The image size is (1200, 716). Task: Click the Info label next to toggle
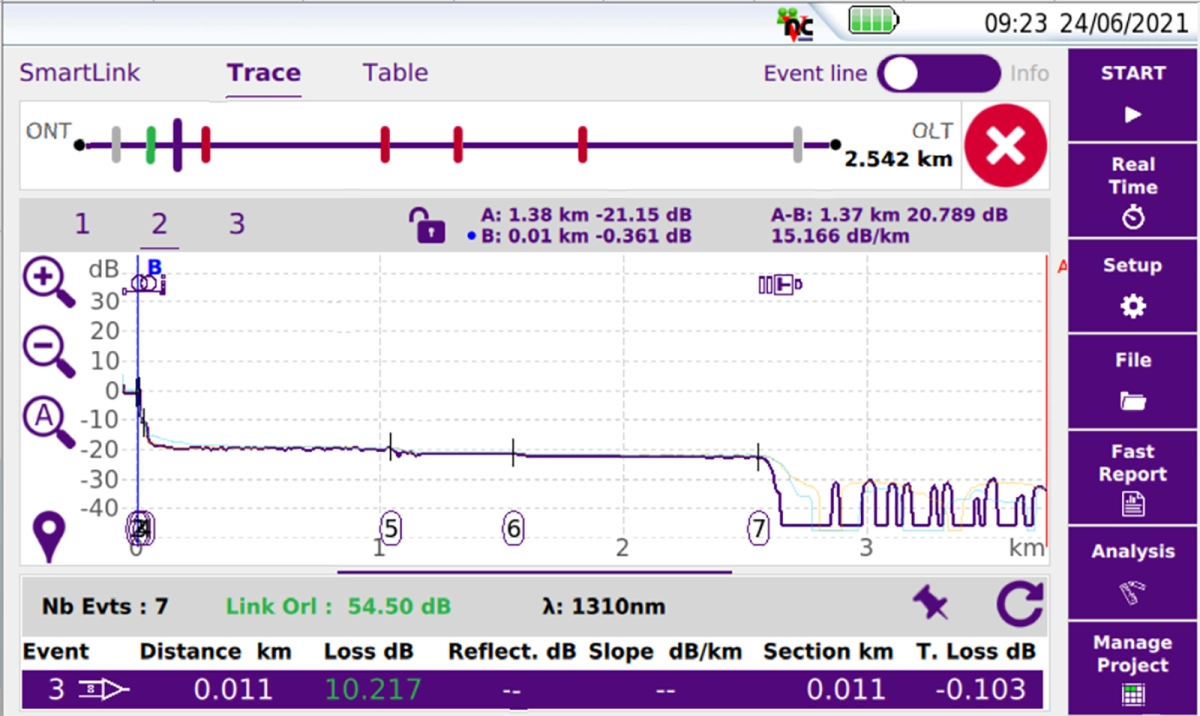coord(1029,74)
